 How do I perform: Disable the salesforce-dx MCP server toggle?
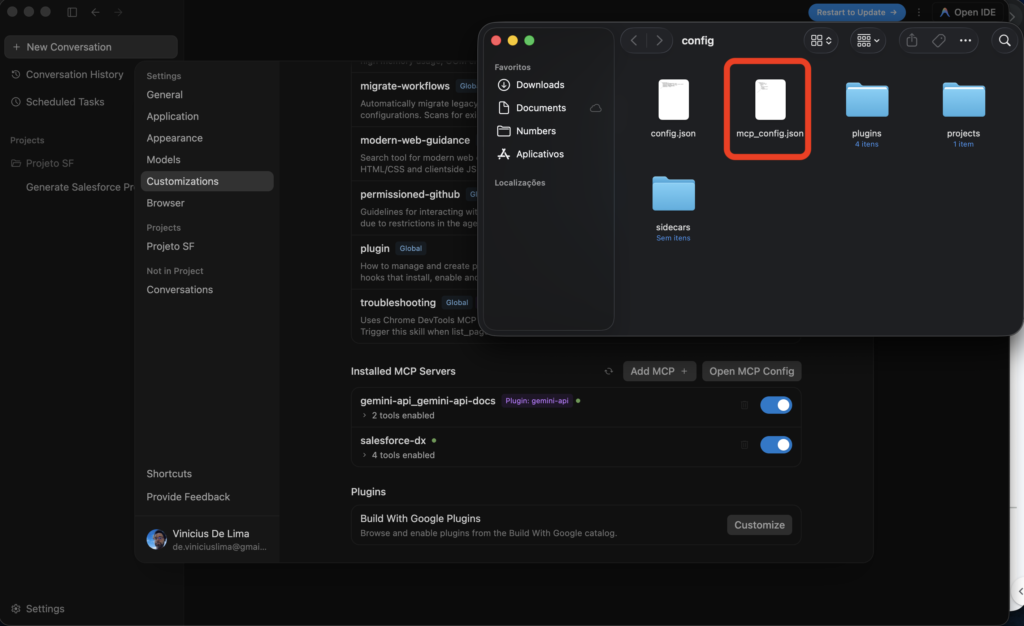pyautogui.click(x=776, y=445)
